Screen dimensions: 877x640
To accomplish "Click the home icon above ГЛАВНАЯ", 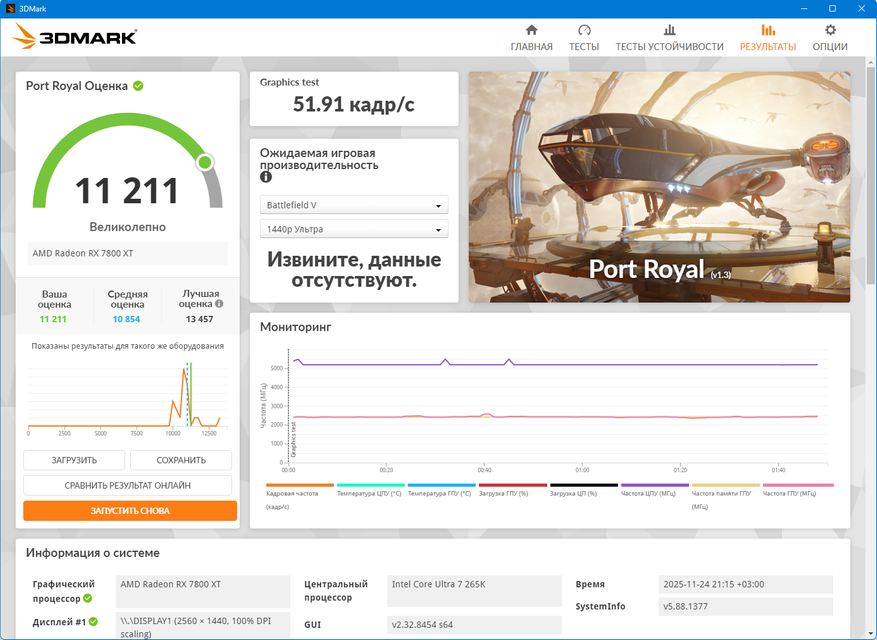I will [531, 30].
